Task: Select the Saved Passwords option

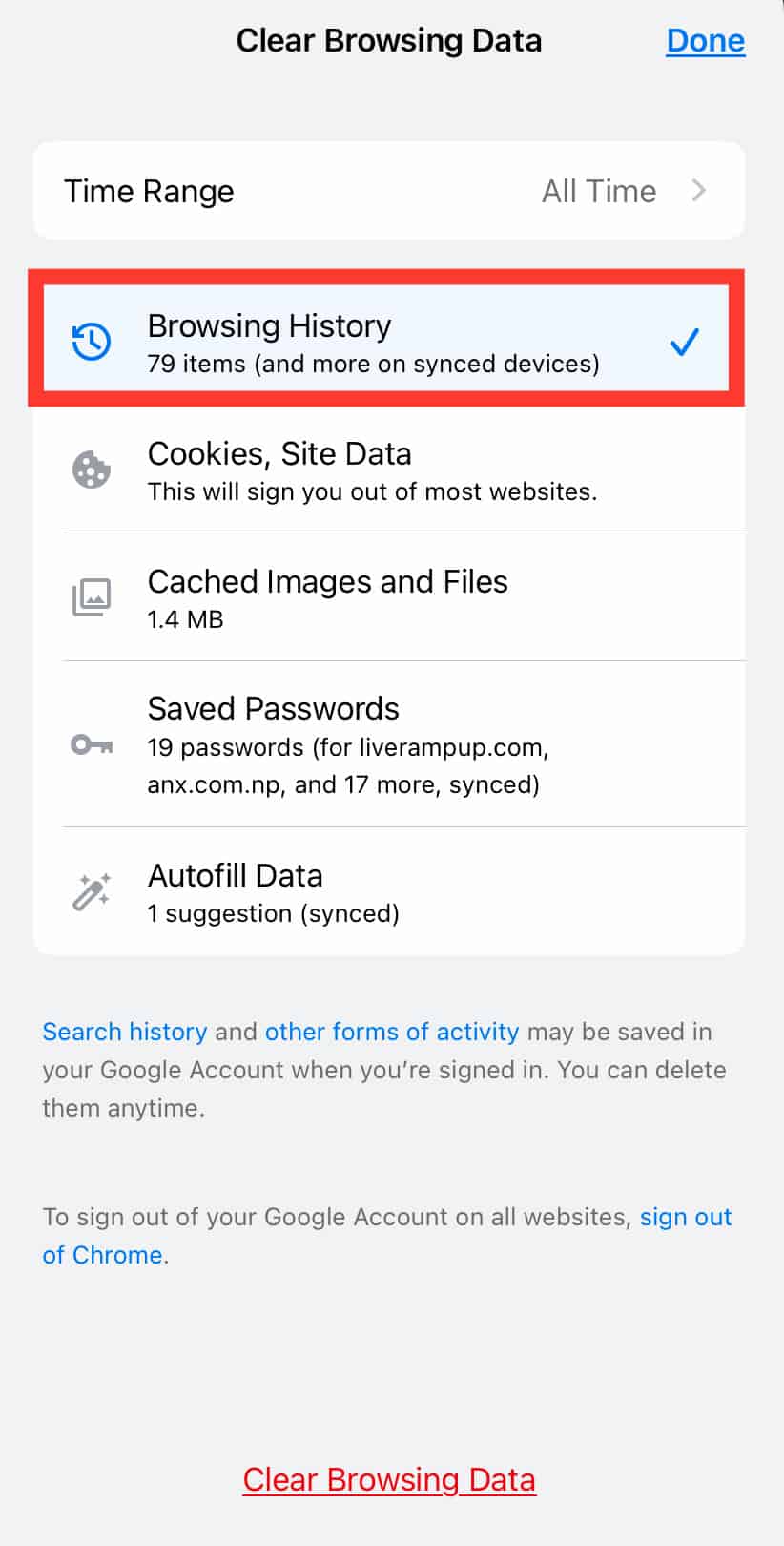Action: click(x=389, y=744)
